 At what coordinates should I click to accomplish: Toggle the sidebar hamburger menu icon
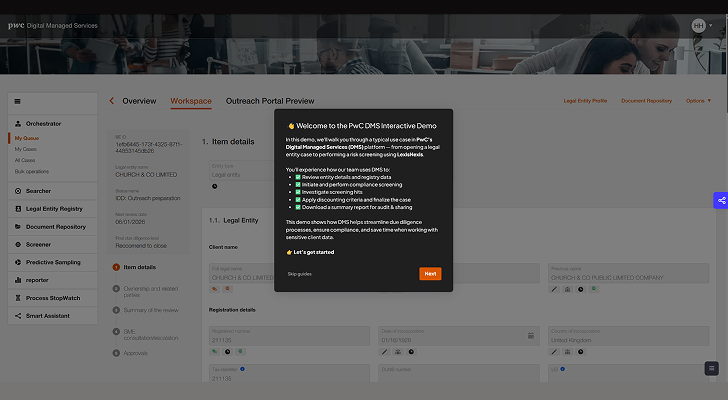pos(18,101)
